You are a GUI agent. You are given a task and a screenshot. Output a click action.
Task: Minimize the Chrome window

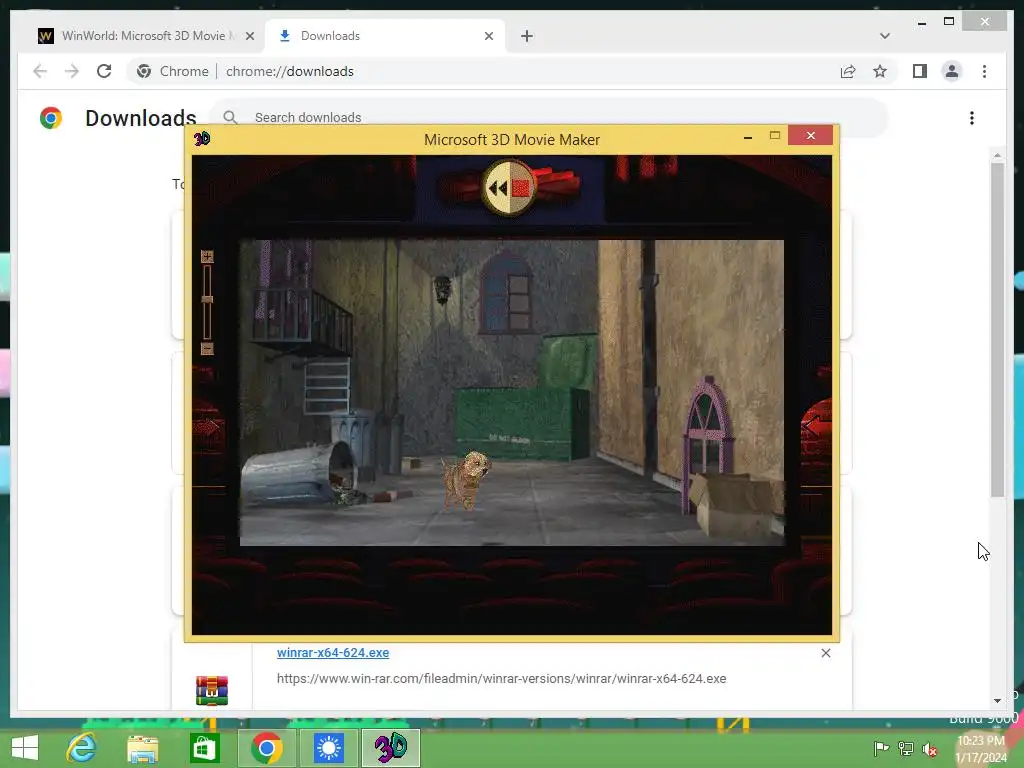click(x=921, y=23)
